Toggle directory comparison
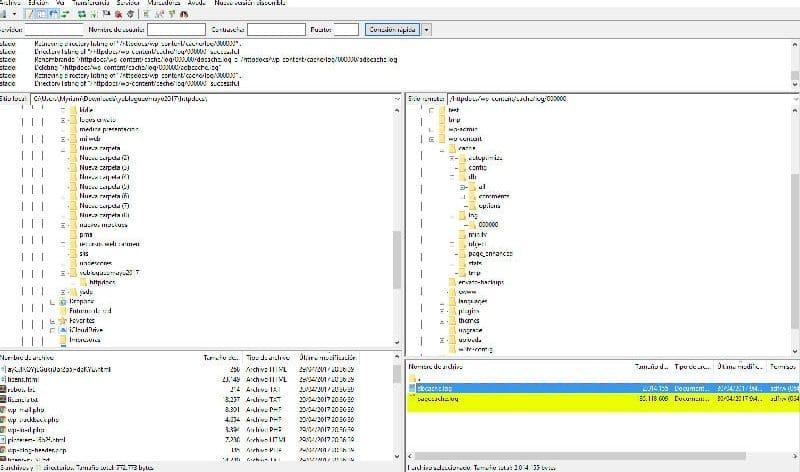 [159, 14]
